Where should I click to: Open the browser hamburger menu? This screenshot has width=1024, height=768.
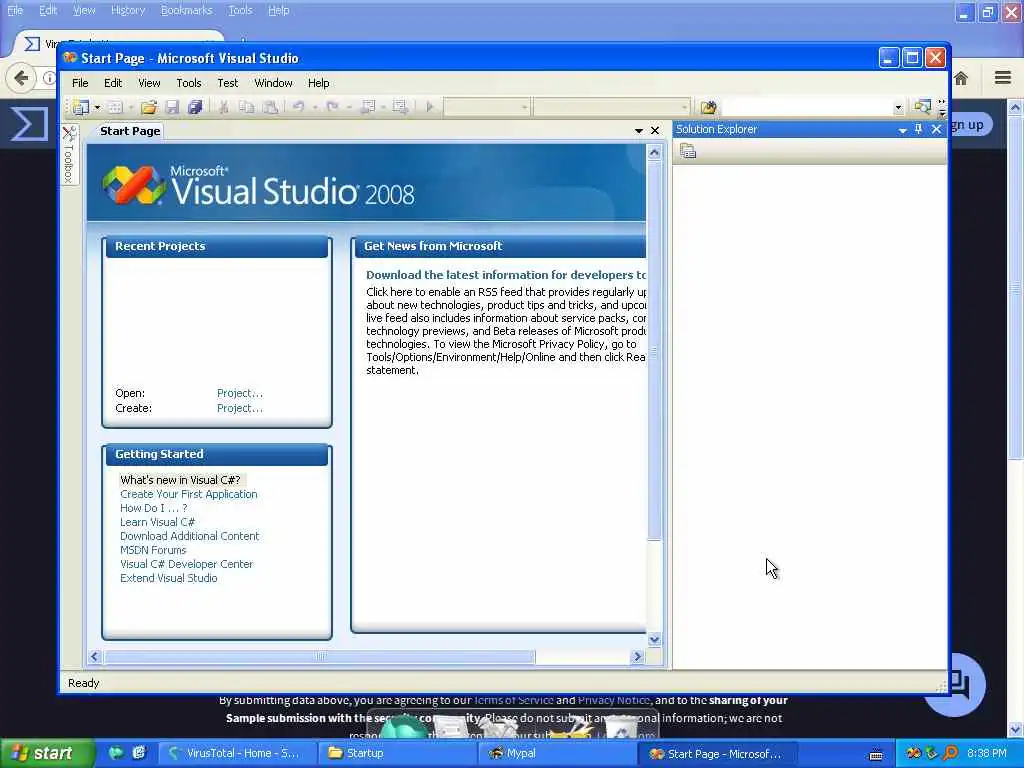tap(1003, 78)
